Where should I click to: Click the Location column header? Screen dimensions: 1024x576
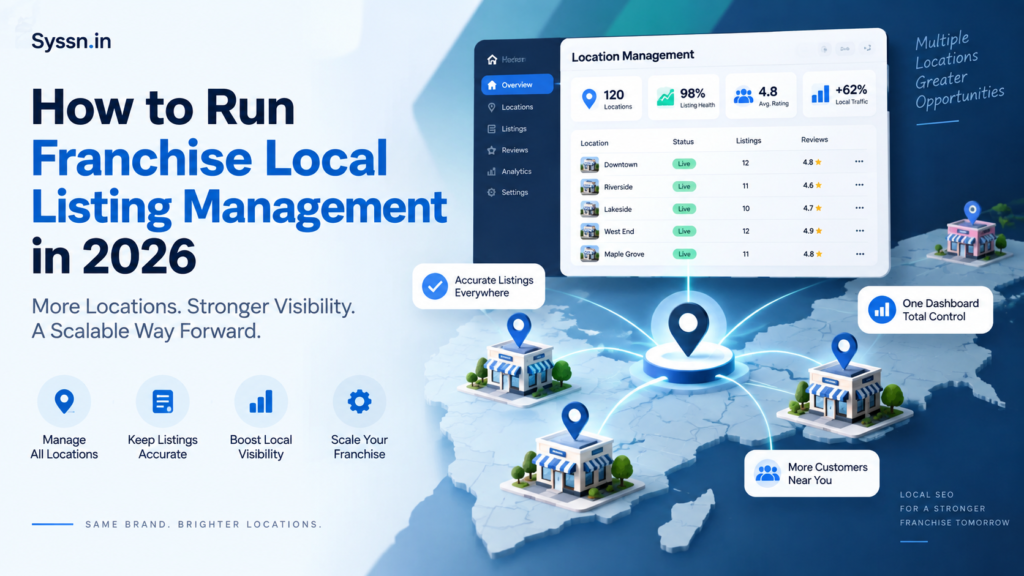pyautogui.click(x=594, y=143)
